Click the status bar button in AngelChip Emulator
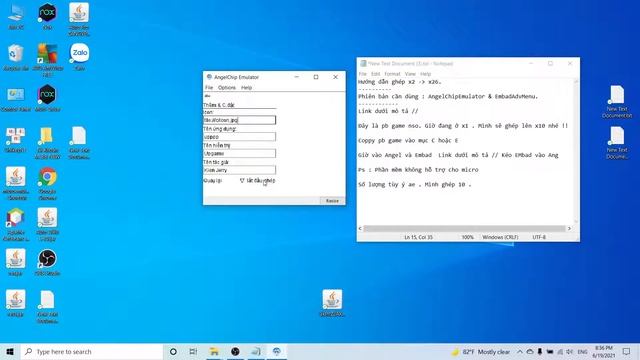The image size is (640, 360). [x=332, y=201]
